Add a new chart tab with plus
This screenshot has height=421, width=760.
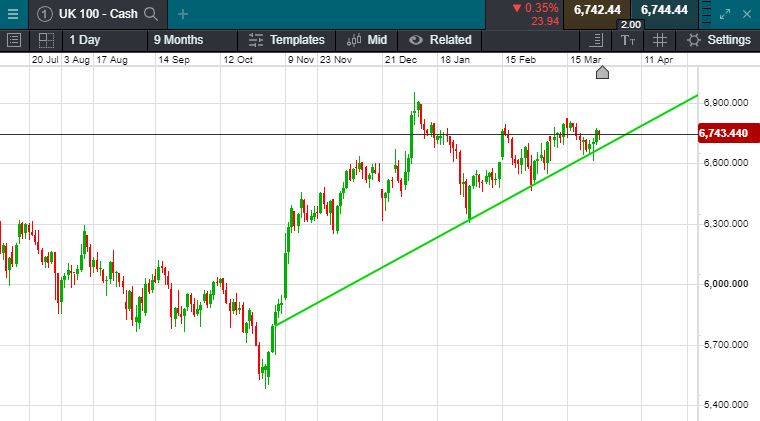[183, 14]
